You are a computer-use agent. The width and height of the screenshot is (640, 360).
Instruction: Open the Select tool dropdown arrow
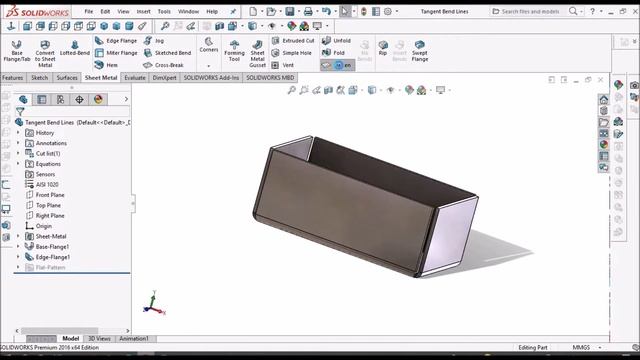(354, 11)
